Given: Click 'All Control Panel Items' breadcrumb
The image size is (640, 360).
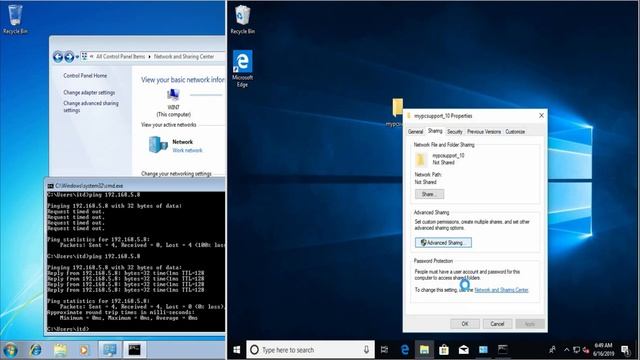Looking at the screenshot, I should (120, 57).
